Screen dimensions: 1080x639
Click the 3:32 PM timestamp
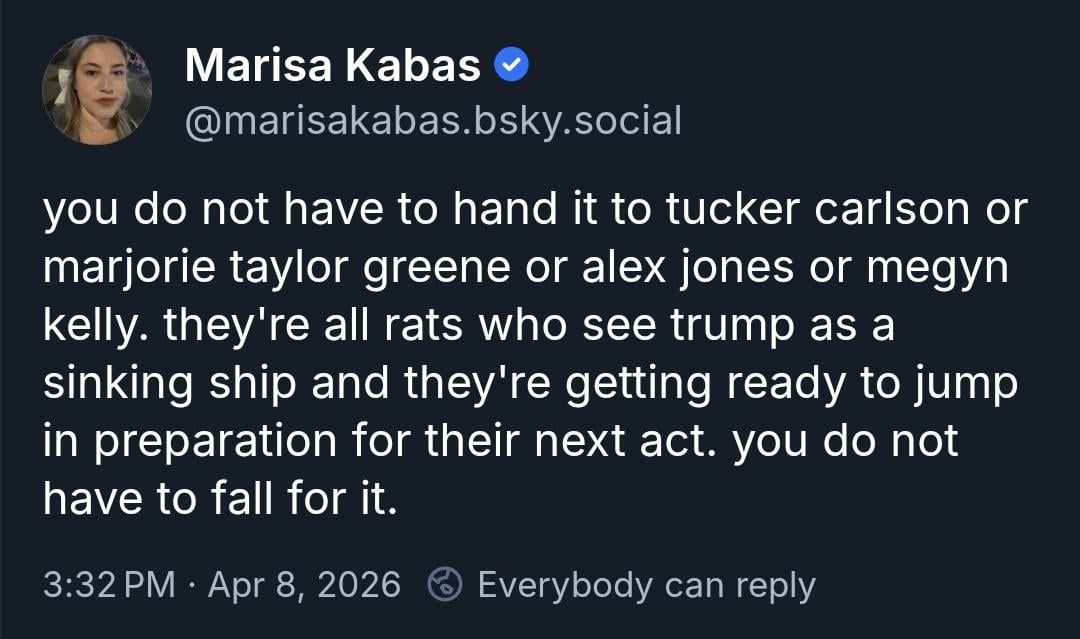pyautogui.click(x=110, y=584)
